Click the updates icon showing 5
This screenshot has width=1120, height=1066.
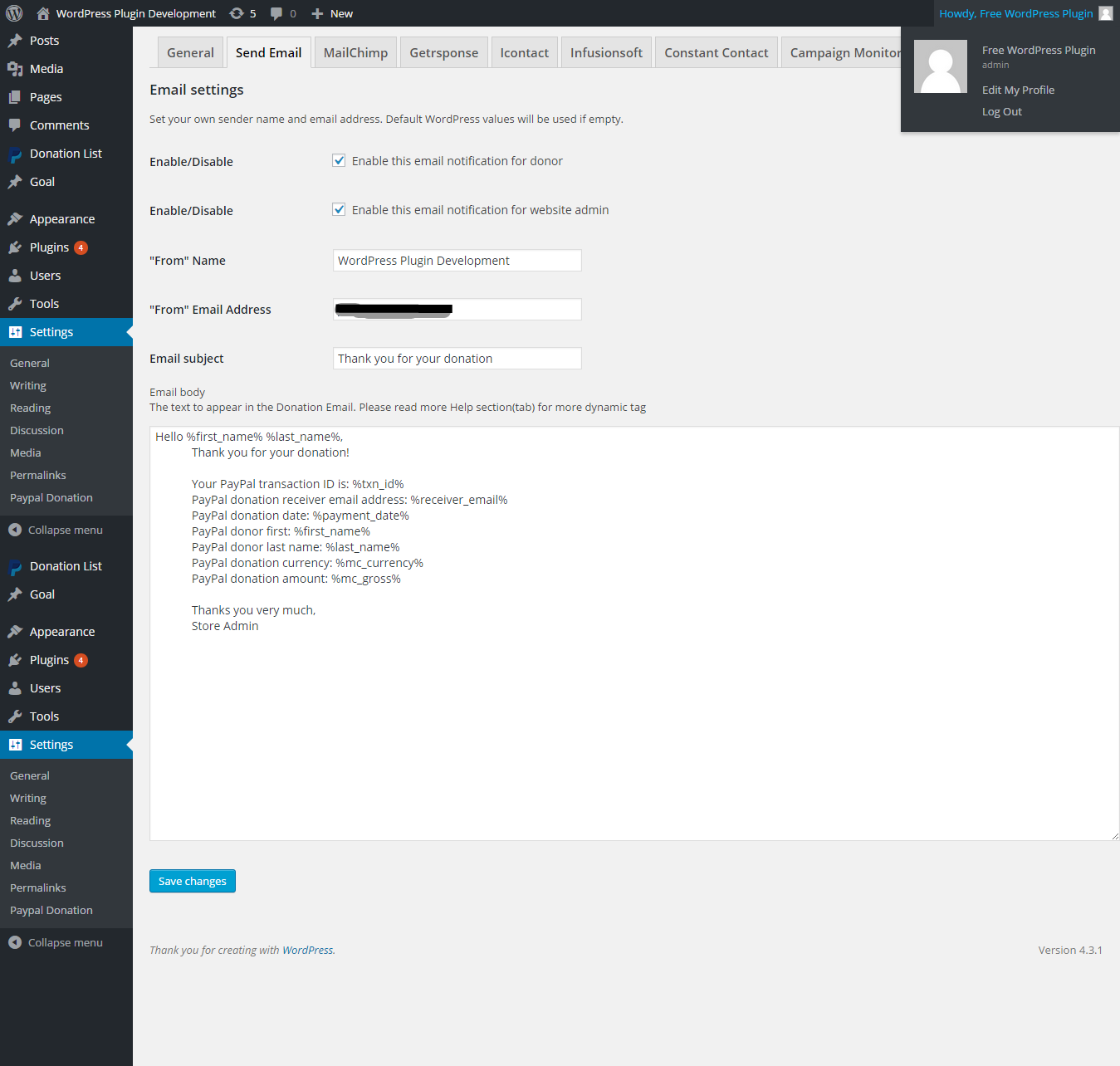[x=237, y=13]
